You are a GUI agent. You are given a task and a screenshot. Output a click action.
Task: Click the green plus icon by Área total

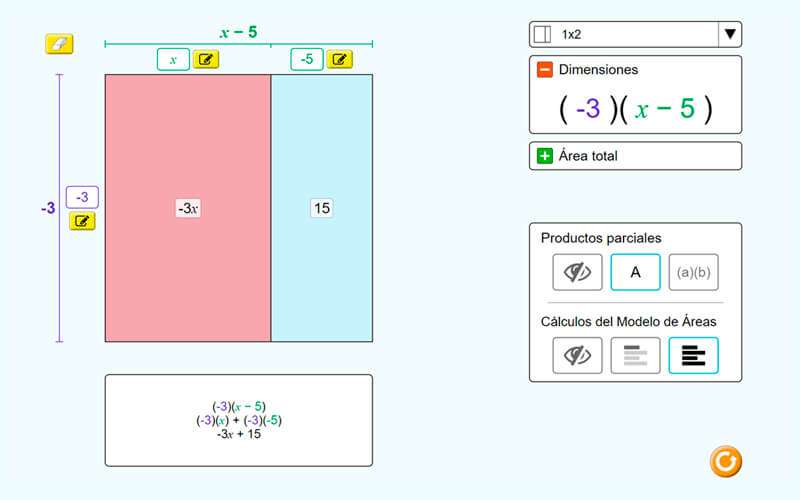pyautogui.click(x=545, y=156)
